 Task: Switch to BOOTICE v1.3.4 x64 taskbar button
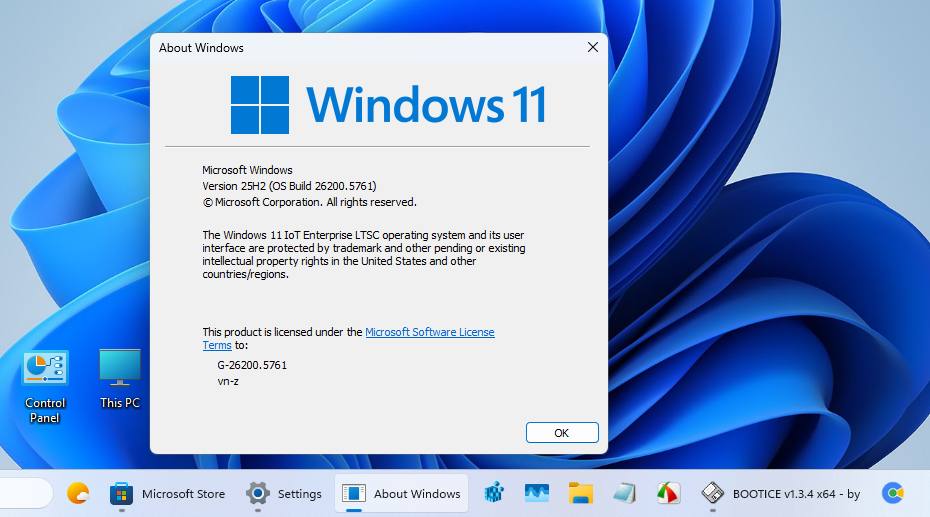click(781, 493)
